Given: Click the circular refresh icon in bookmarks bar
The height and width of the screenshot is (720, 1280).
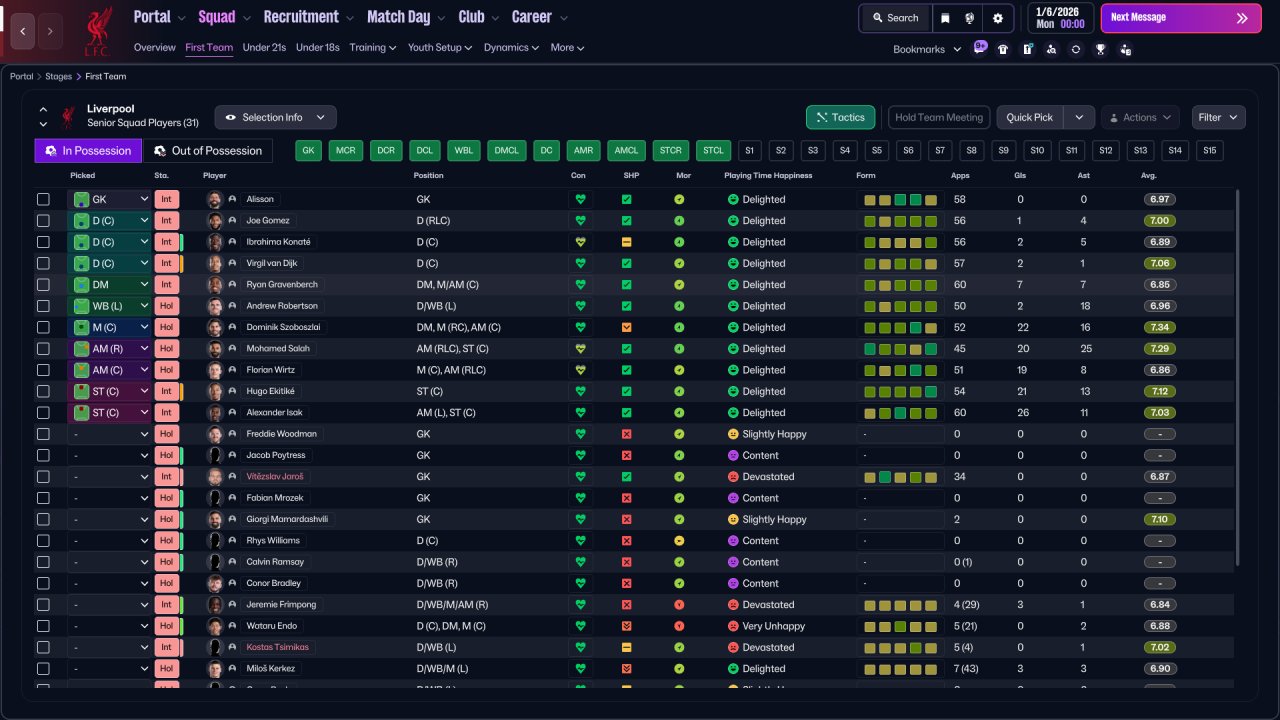Looking at the screenshot, I should click(1076, 49).
